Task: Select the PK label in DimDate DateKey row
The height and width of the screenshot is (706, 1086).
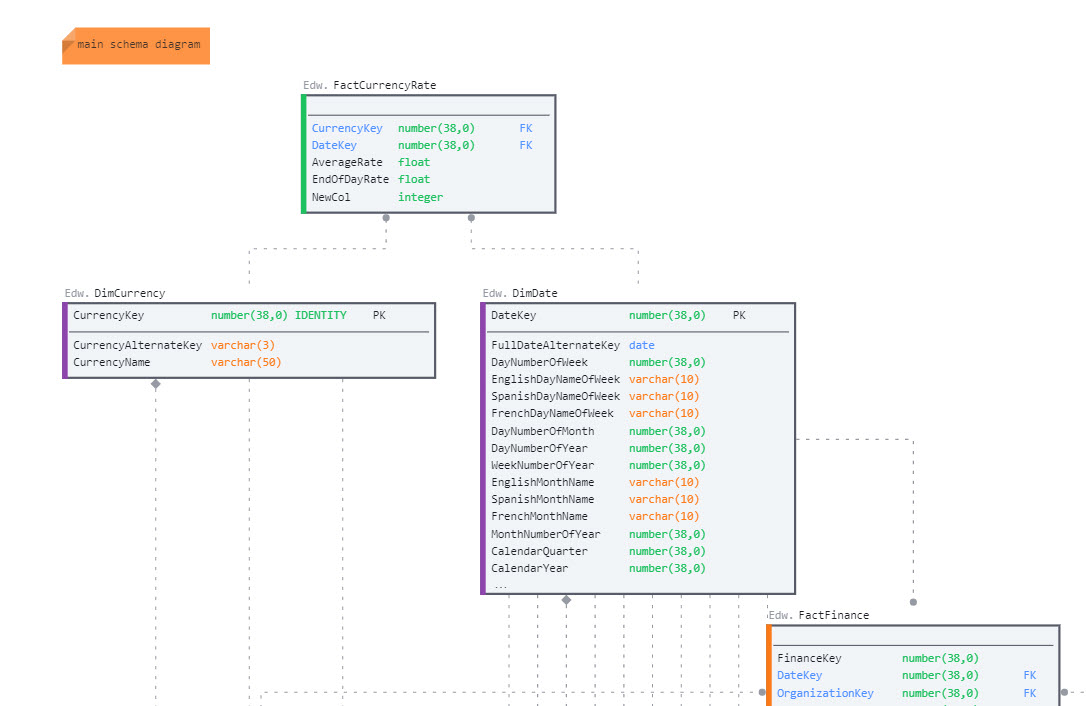Action: tap(738, 315)
